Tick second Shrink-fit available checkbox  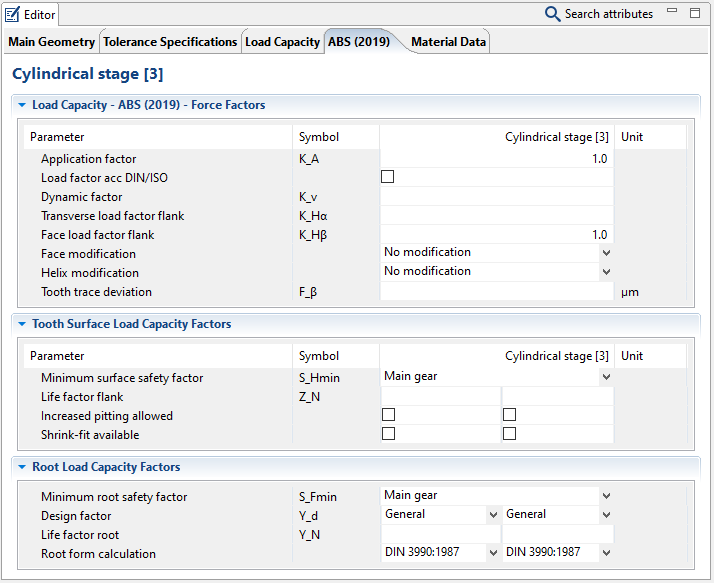point(509,434)
